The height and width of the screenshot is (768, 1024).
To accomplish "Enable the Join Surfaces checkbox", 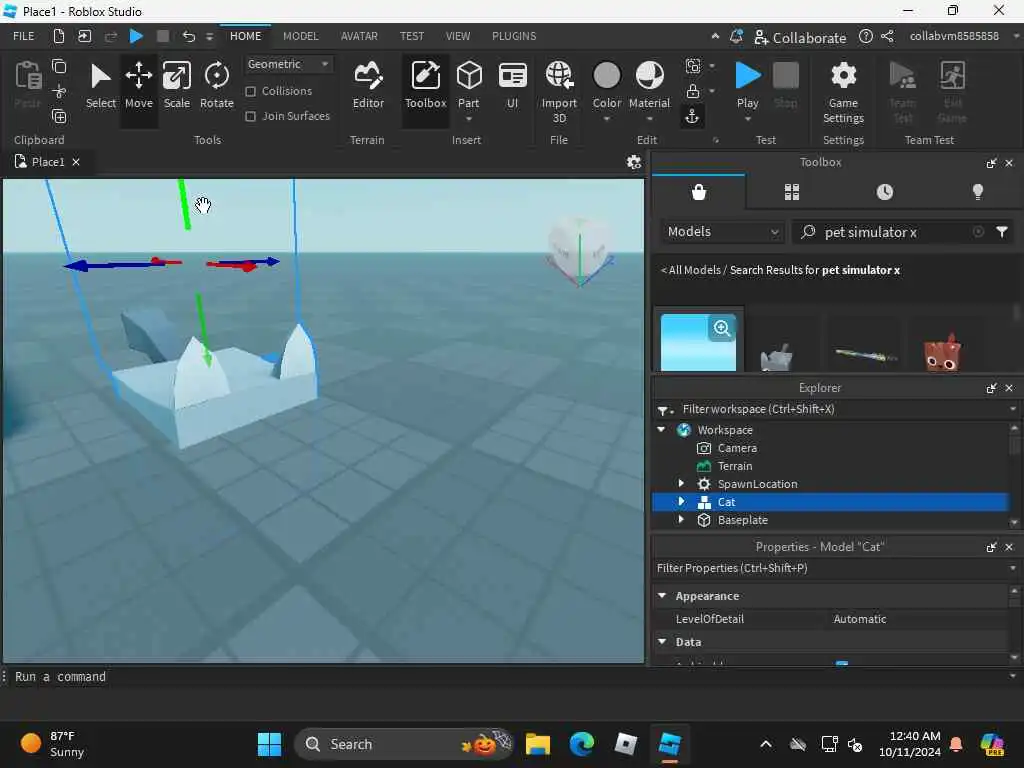I will tap(250, 116).
